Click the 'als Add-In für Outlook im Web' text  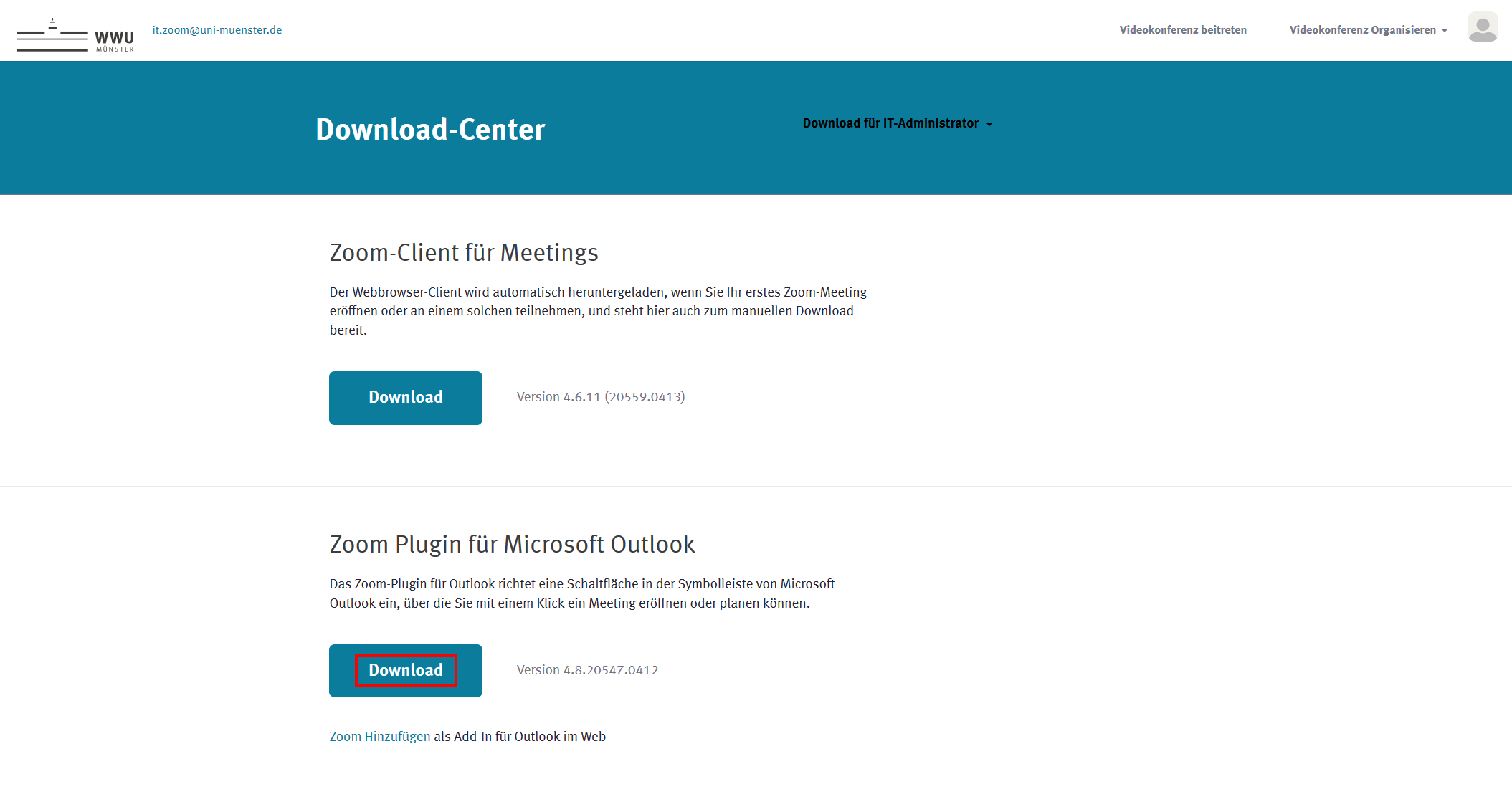click(x=520, y=737)
